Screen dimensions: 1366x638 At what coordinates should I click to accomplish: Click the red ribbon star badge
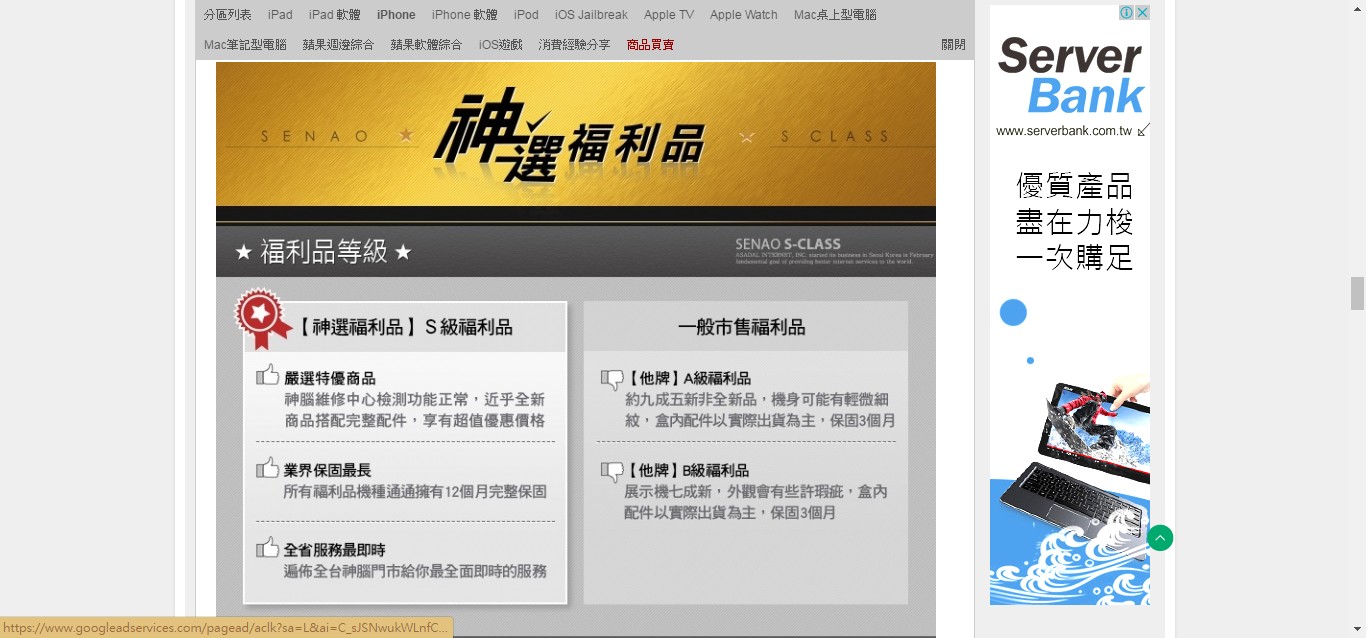pos(261,317)
